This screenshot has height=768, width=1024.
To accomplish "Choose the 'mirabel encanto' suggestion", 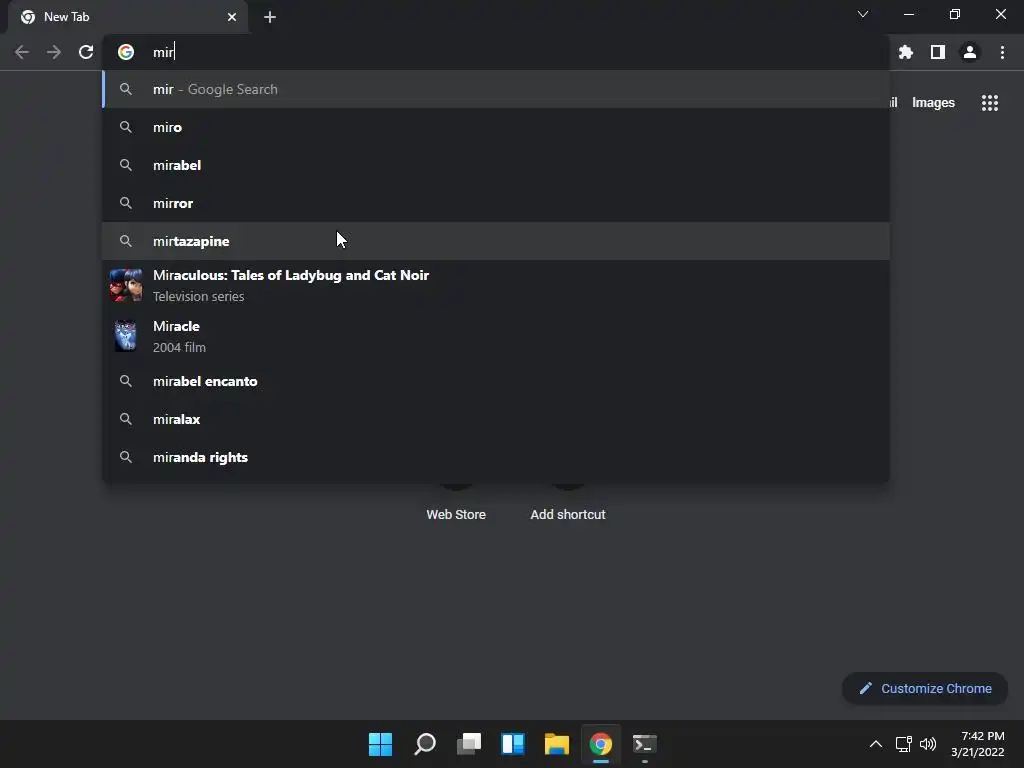I will pyautogui.click(x=496, y=381).
